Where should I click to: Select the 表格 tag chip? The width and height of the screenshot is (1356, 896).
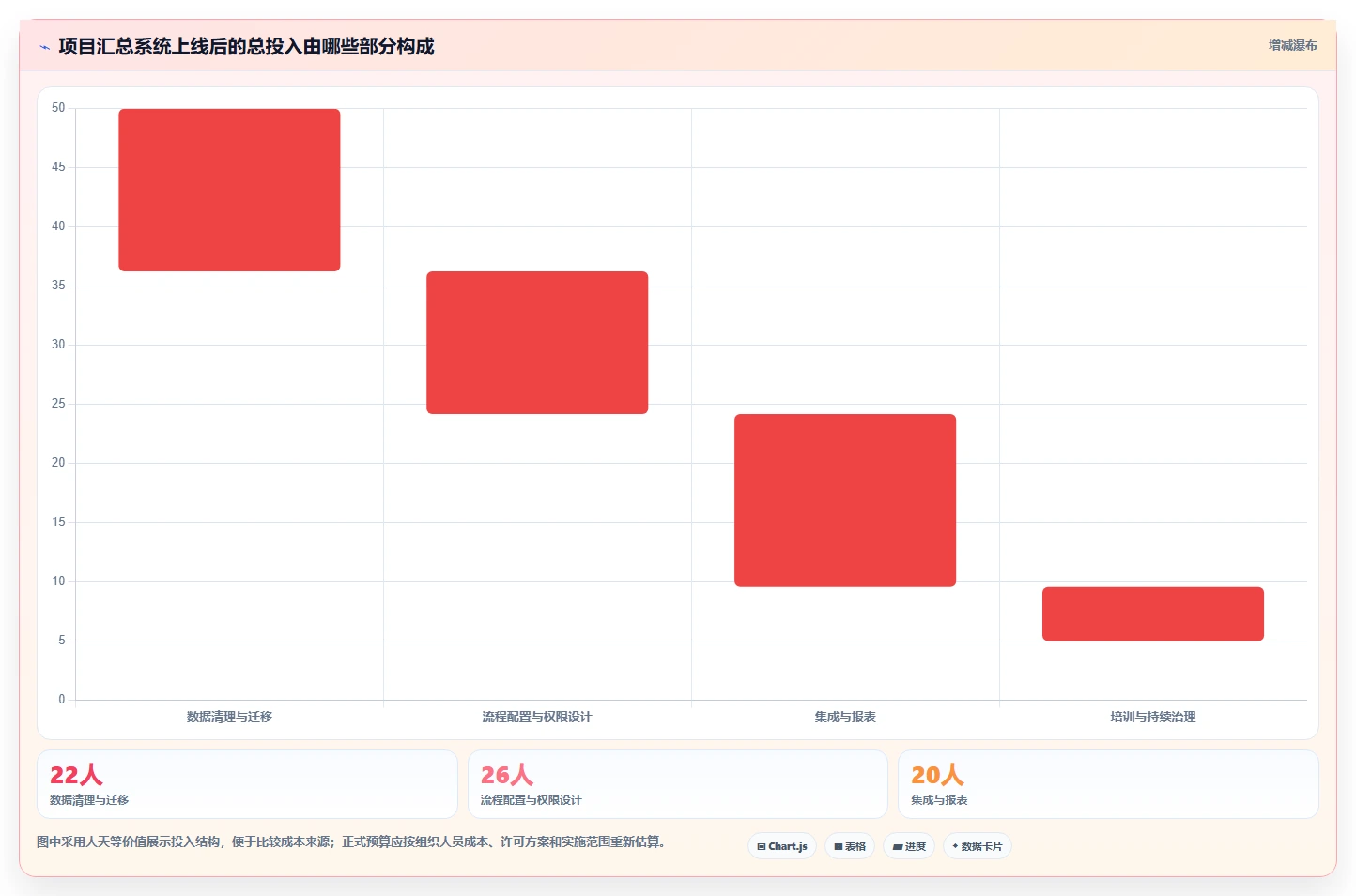[850, 846]
